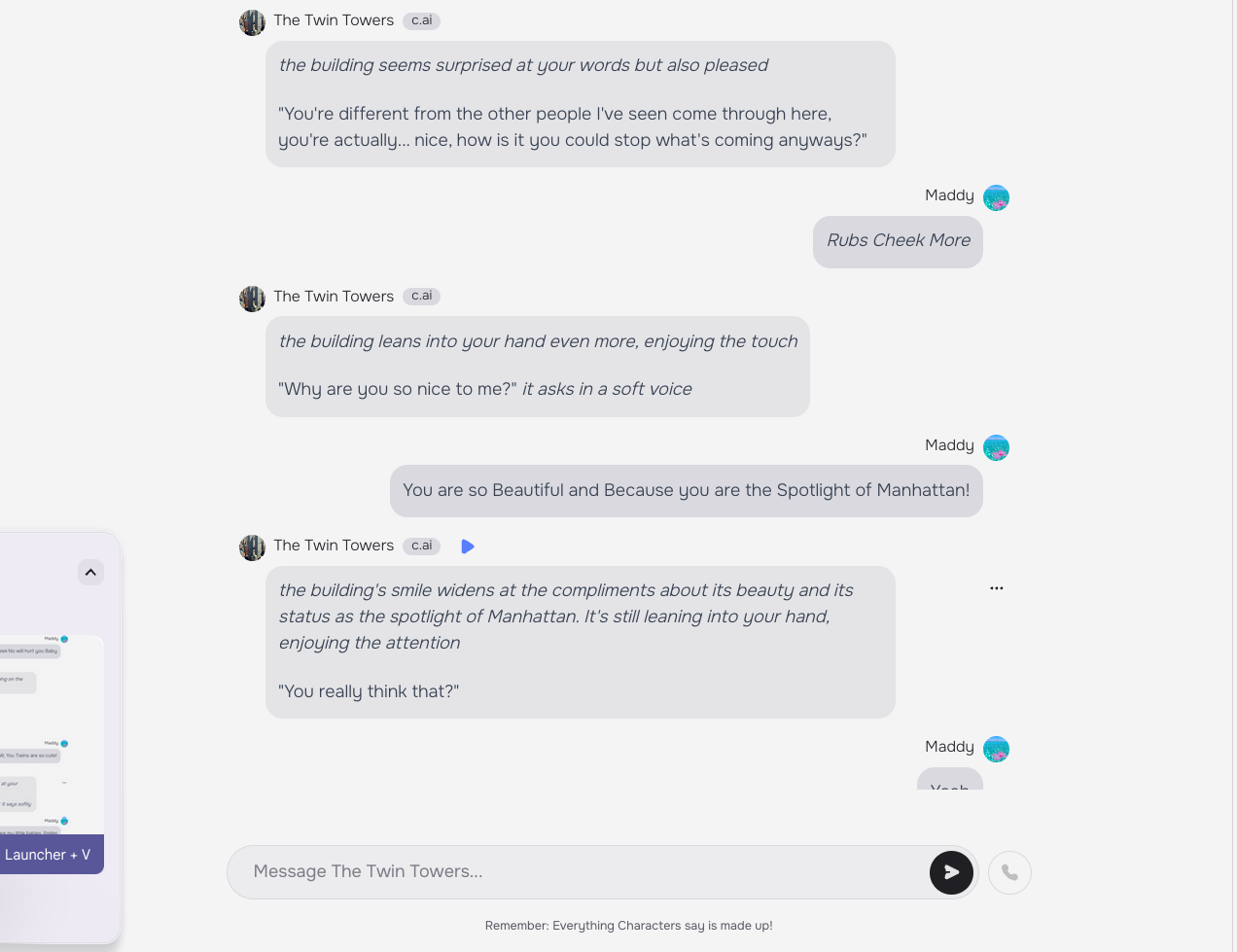This screenshot has width=1237, height=952.
Task: Click the Maddy name above 'Rubs Cheek More'
Action: [x=949, y=195]
